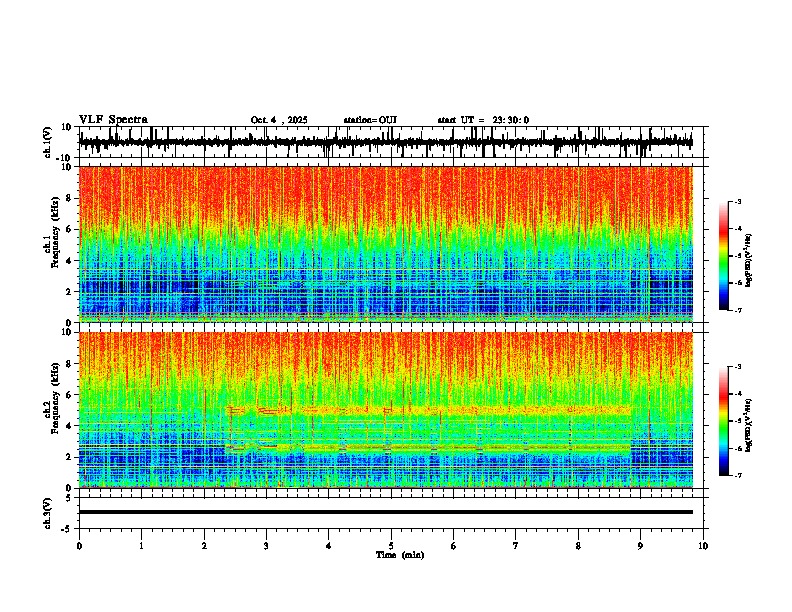Viewport: 792px width, 612px height.
Task: Click the 5 kHz emission band in ch.2 spectrogram
Action: (429, 410)
